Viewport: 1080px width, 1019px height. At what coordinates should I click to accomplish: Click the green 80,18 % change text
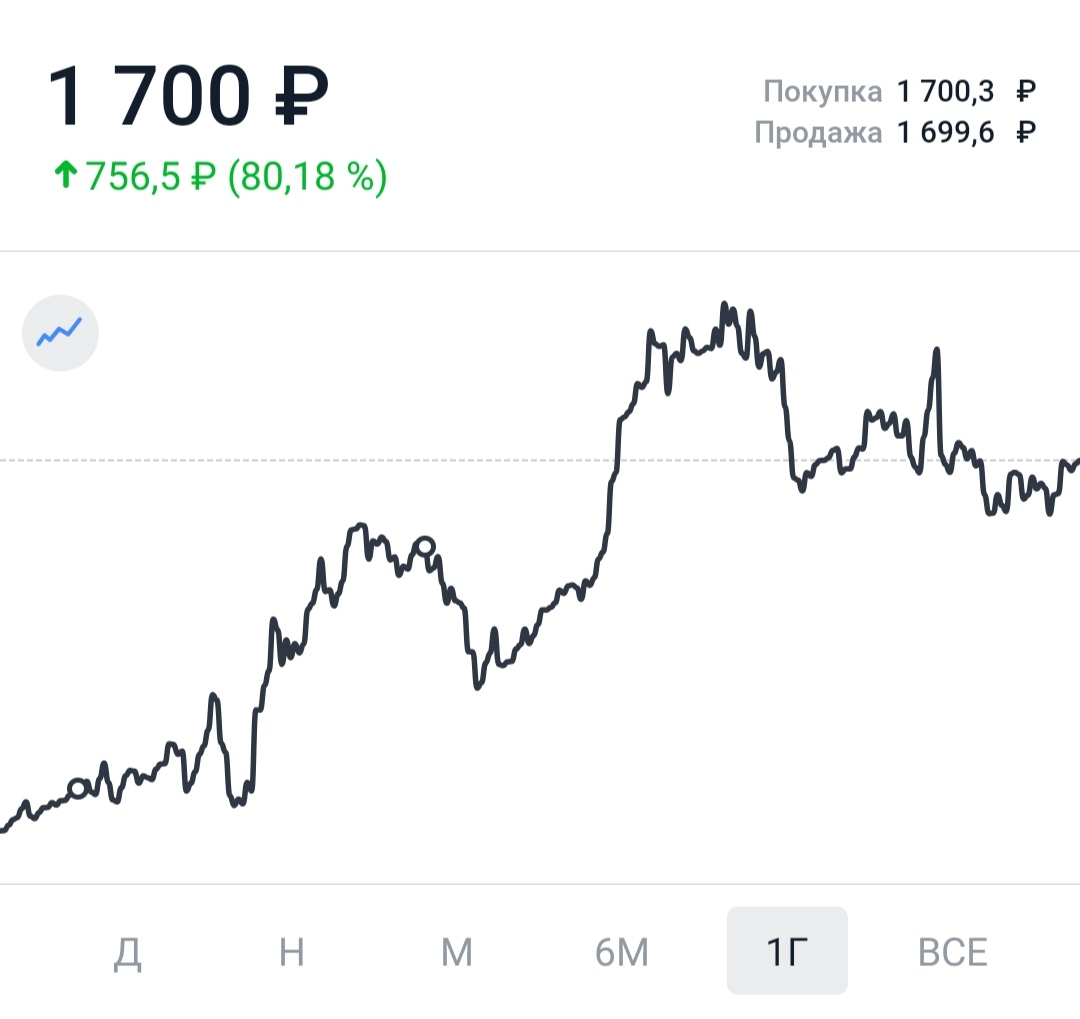305,176
